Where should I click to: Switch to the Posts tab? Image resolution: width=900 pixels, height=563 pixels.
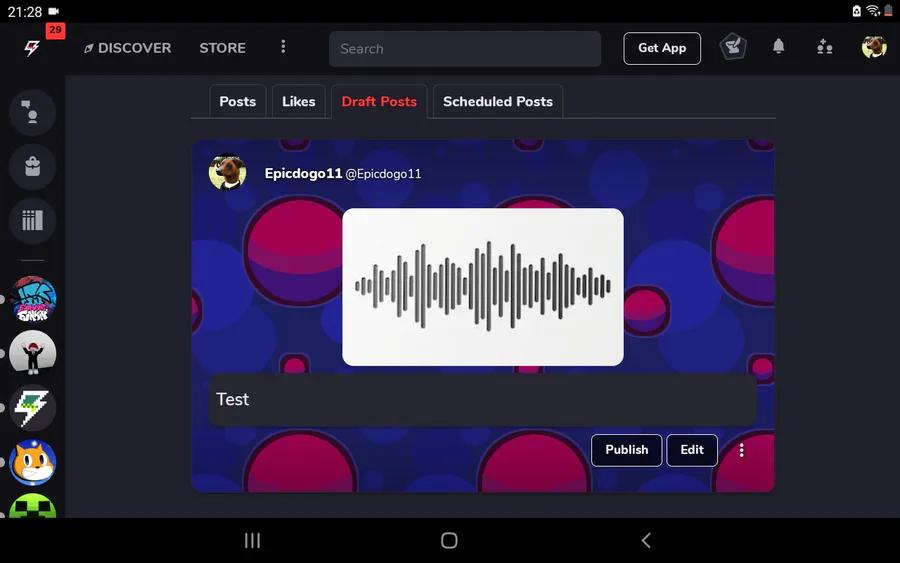(238, 102)
